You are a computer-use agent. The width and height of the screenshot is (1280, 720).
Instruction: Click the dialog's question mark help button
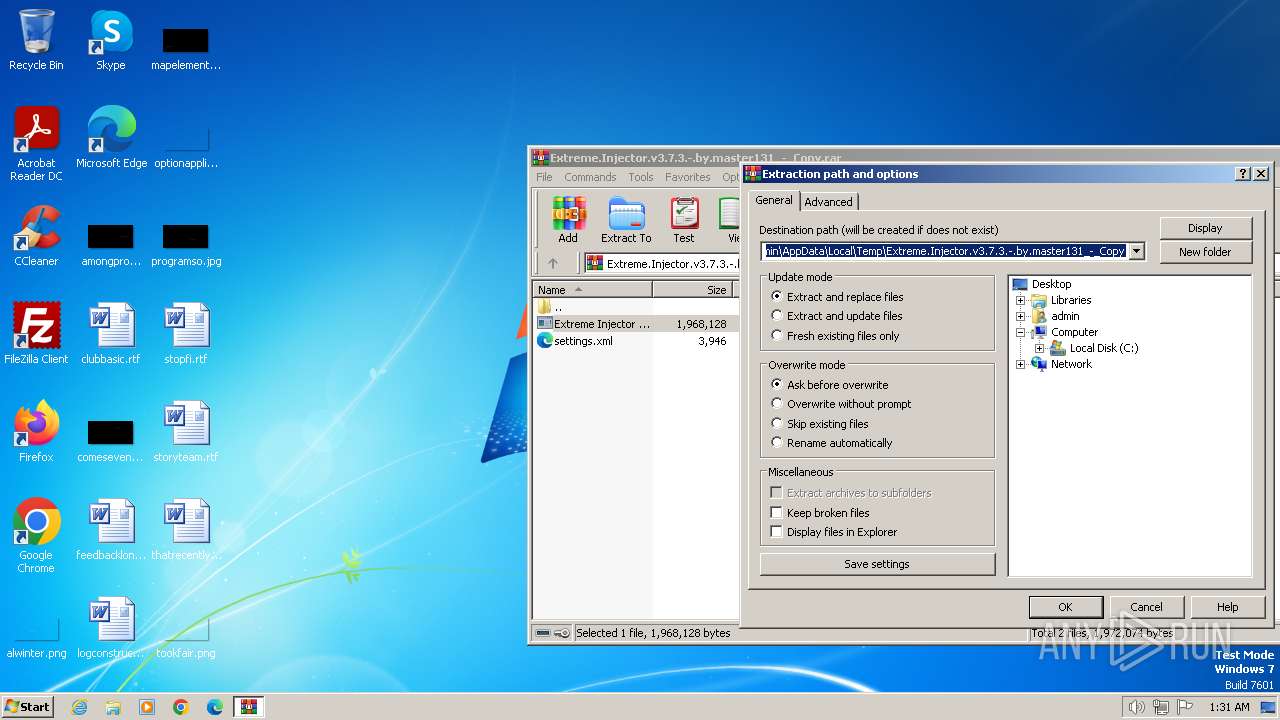point(1243,174)
